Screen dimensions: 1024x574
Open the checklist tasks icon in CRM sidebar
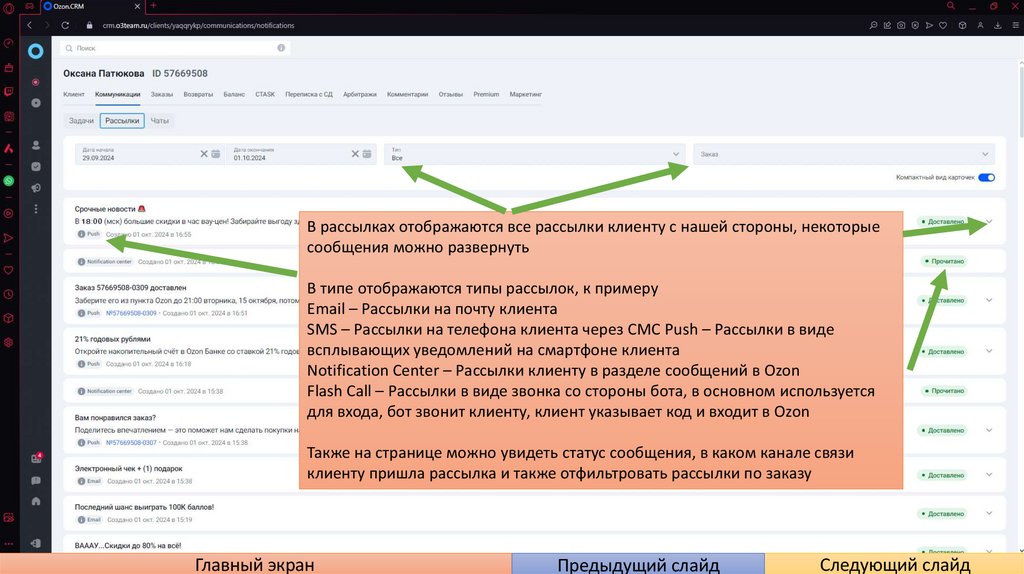point(36,167)
